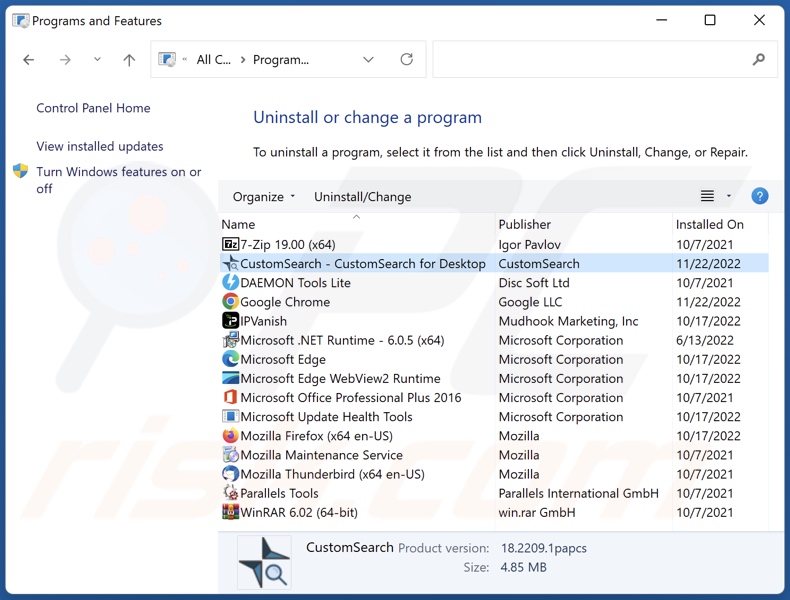Image resolution: width=790 pixels, height=600 pixels.
Task: Click the view layout icon
Action: (707, 195)
